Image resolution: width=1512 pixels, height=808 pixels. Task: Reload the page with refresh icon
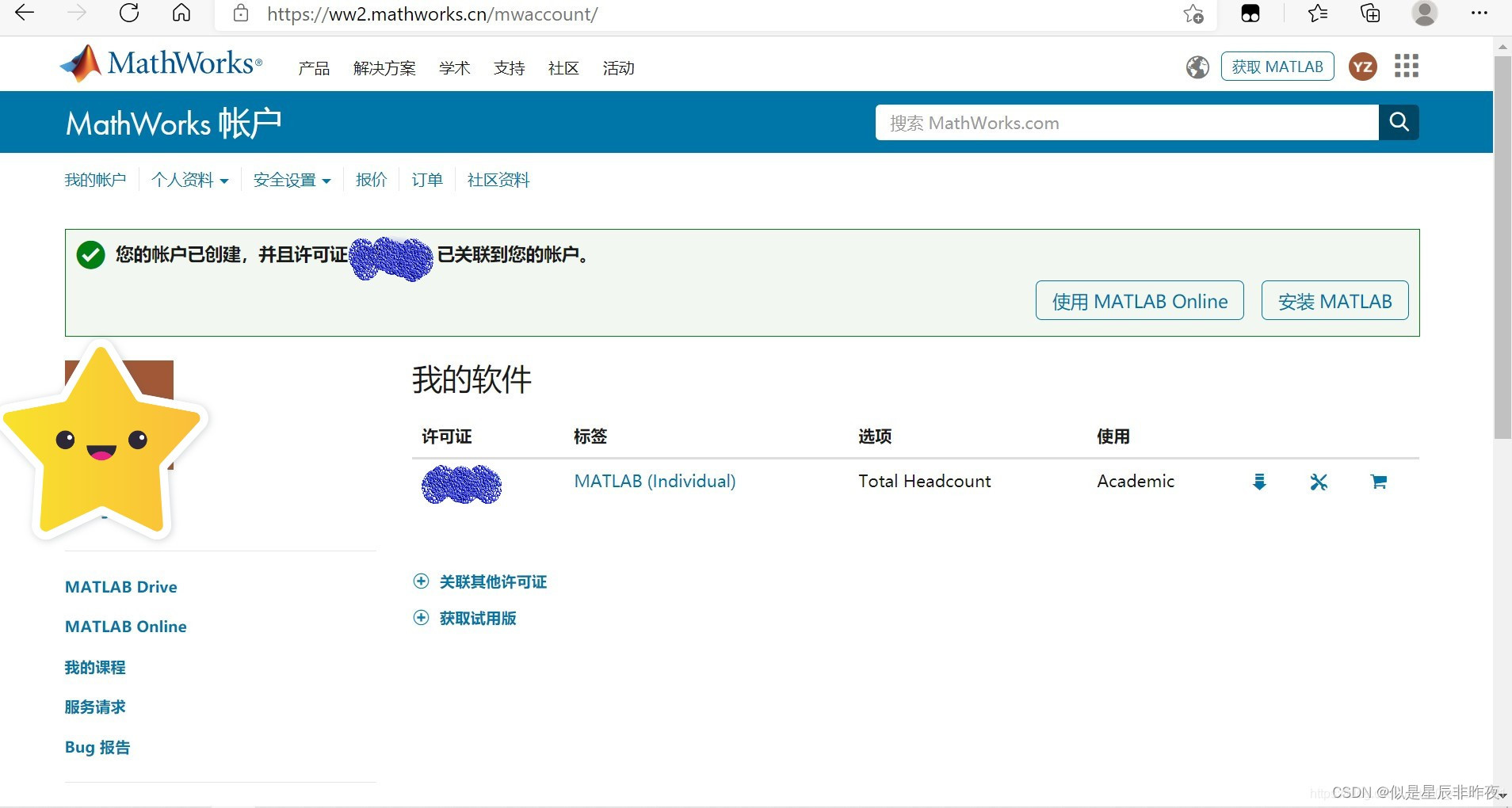[x=129, y=13]
